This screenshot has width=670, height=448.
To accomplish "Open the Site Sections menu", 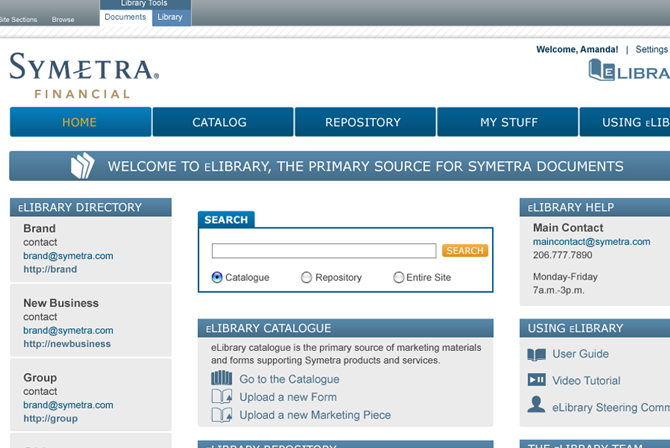I will 18,20.
